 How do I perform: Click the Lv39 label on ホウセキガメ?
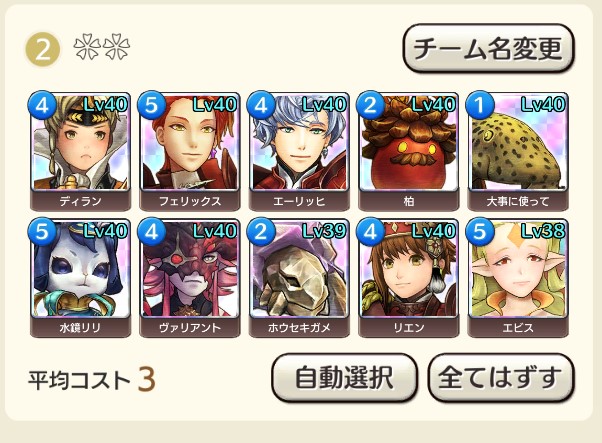pyautogui.click(x=324, y=231)
